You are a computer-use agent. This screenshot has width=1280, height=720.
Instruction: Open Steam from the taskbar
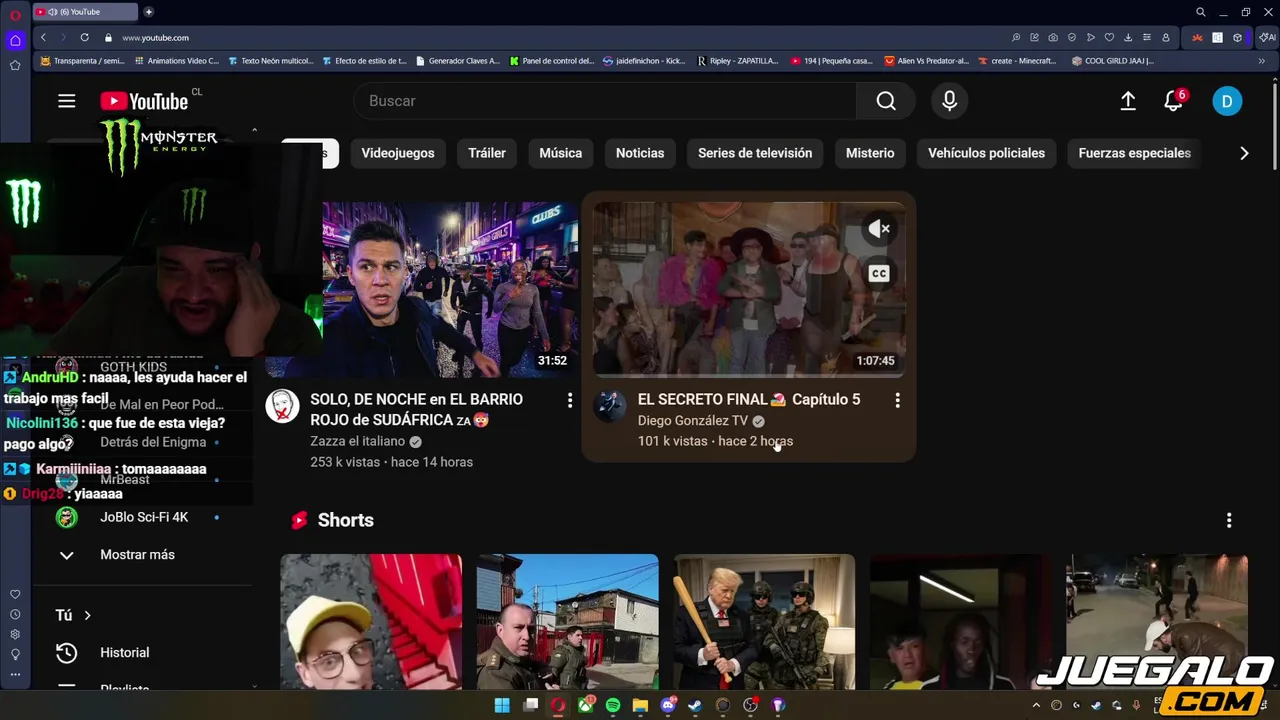[695, 705]
